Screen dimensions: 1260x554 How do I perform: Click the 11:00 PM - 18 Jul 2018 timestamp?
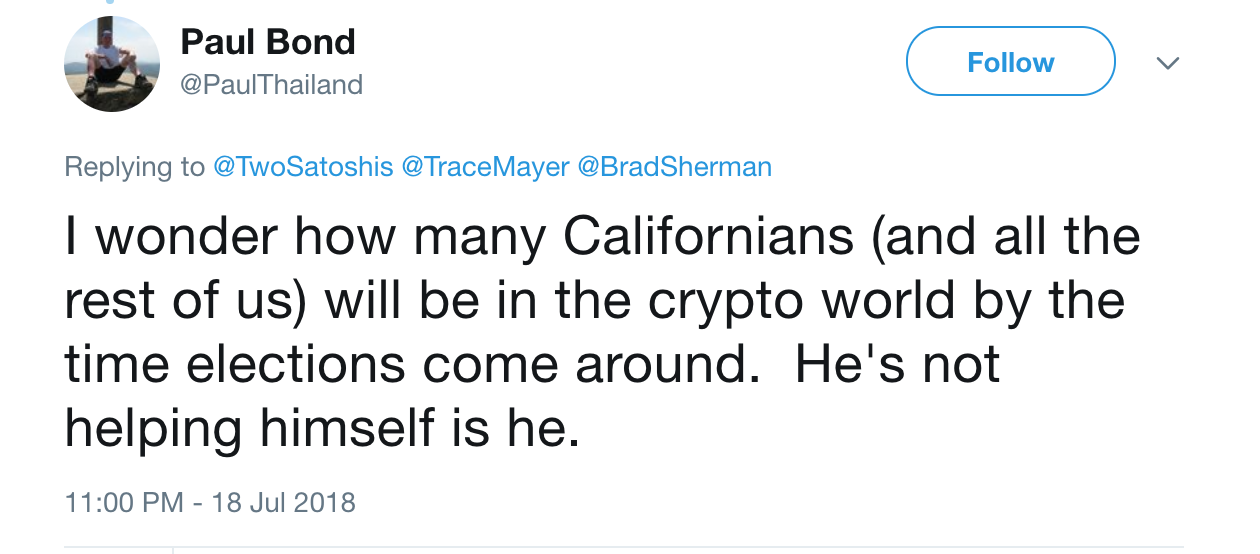point(210,501)
